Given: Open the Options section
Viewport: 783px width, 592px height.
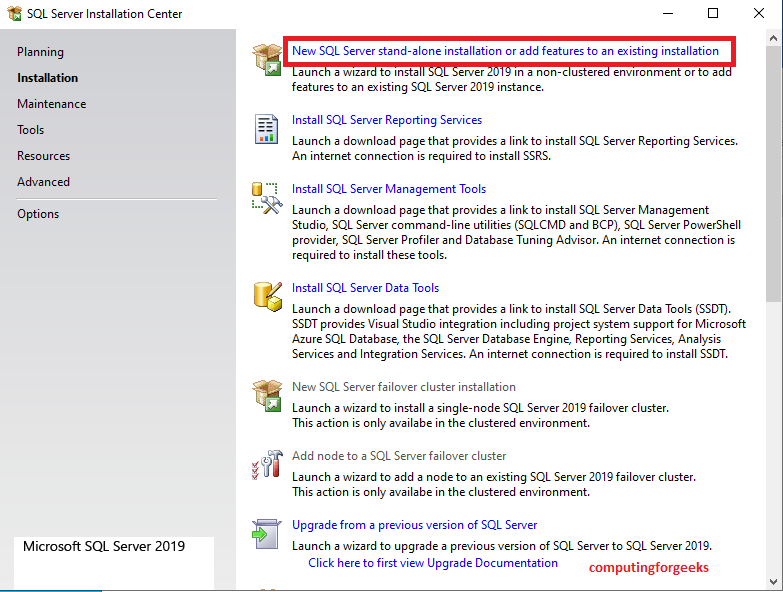Looking at the screenshot, I should (38, 214).
